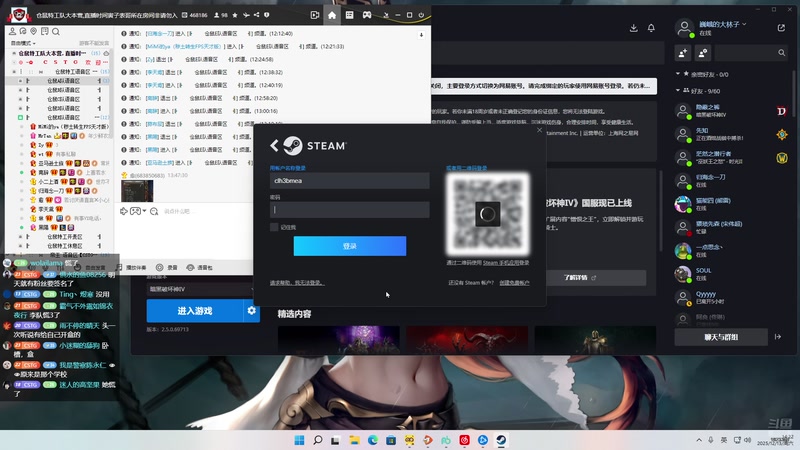Viewport: 800px width, 450px height.
Task: Click the World of Warcraft icon in the friends list
Action: [x=782, y=158]
